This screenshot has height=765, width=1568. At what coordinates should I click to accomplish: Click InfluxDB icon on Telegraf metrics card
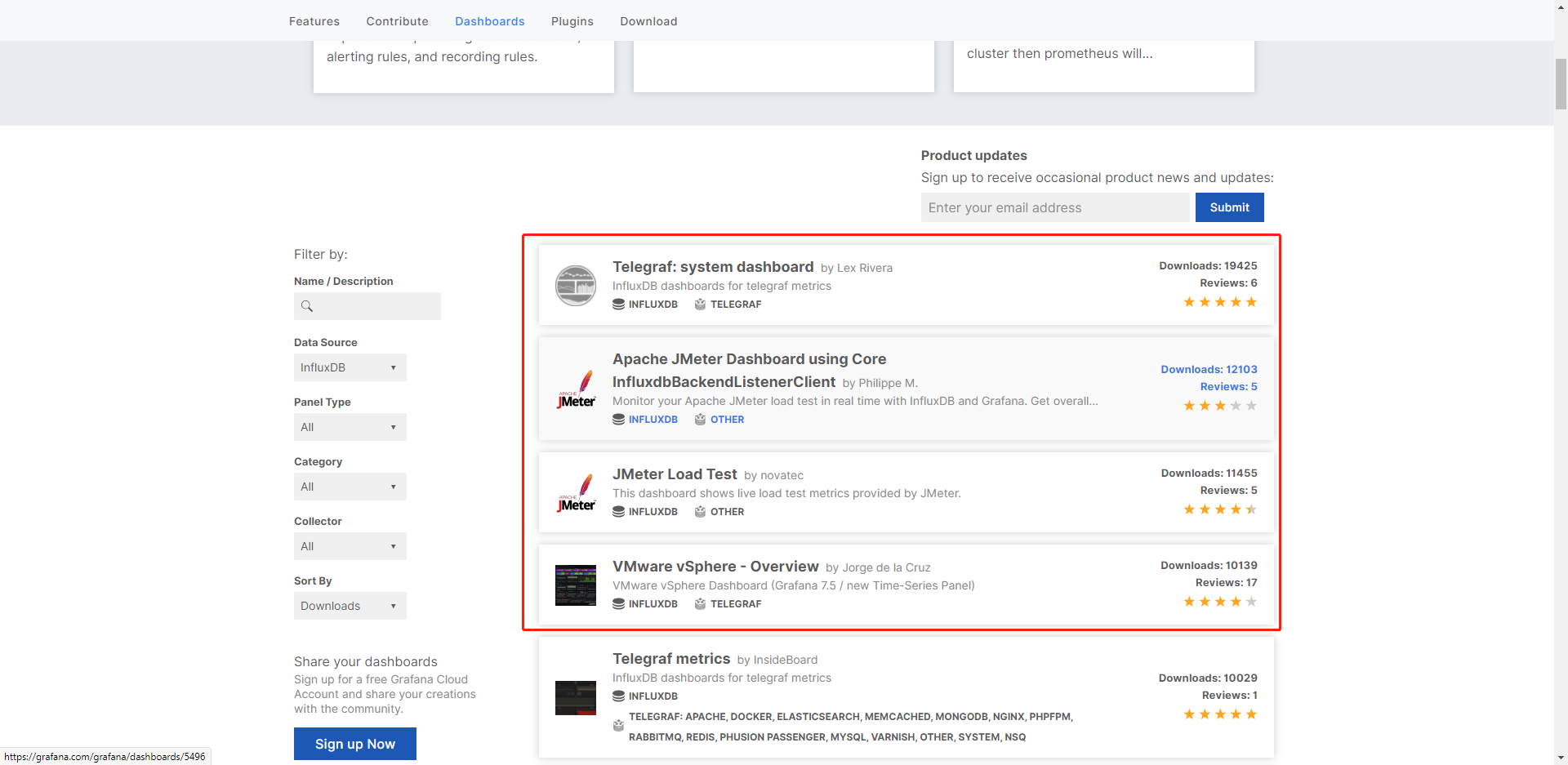618,696
